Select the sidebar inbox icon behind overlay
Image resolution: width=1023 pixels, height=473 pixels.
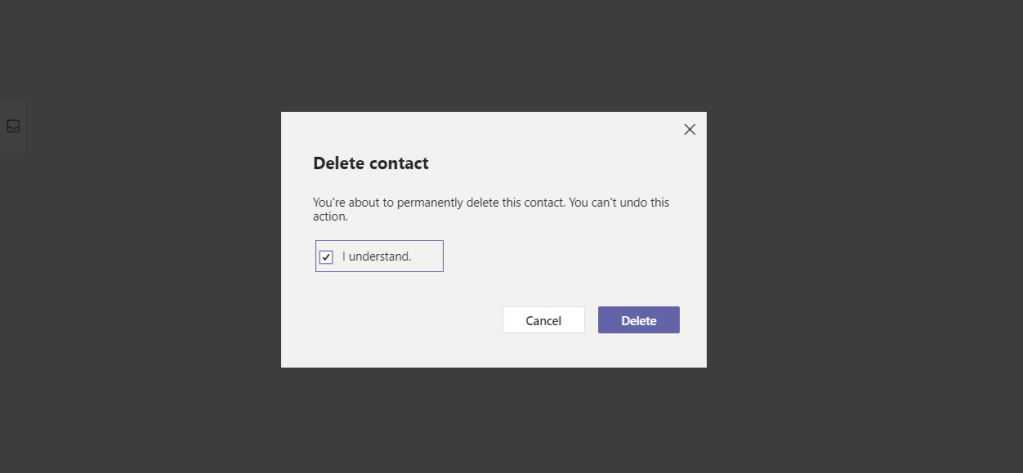tap(13, 126)
